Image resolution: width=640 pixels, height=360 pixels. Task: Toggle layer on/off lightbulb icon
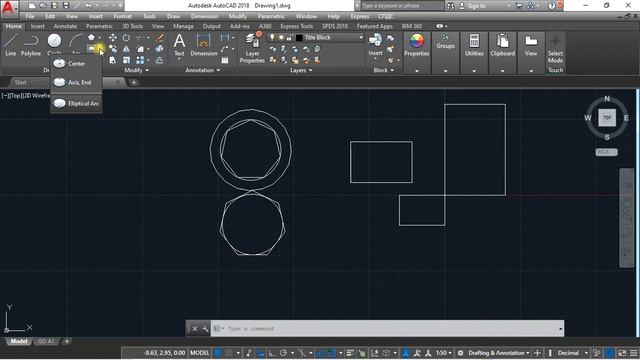click(272, 38)
